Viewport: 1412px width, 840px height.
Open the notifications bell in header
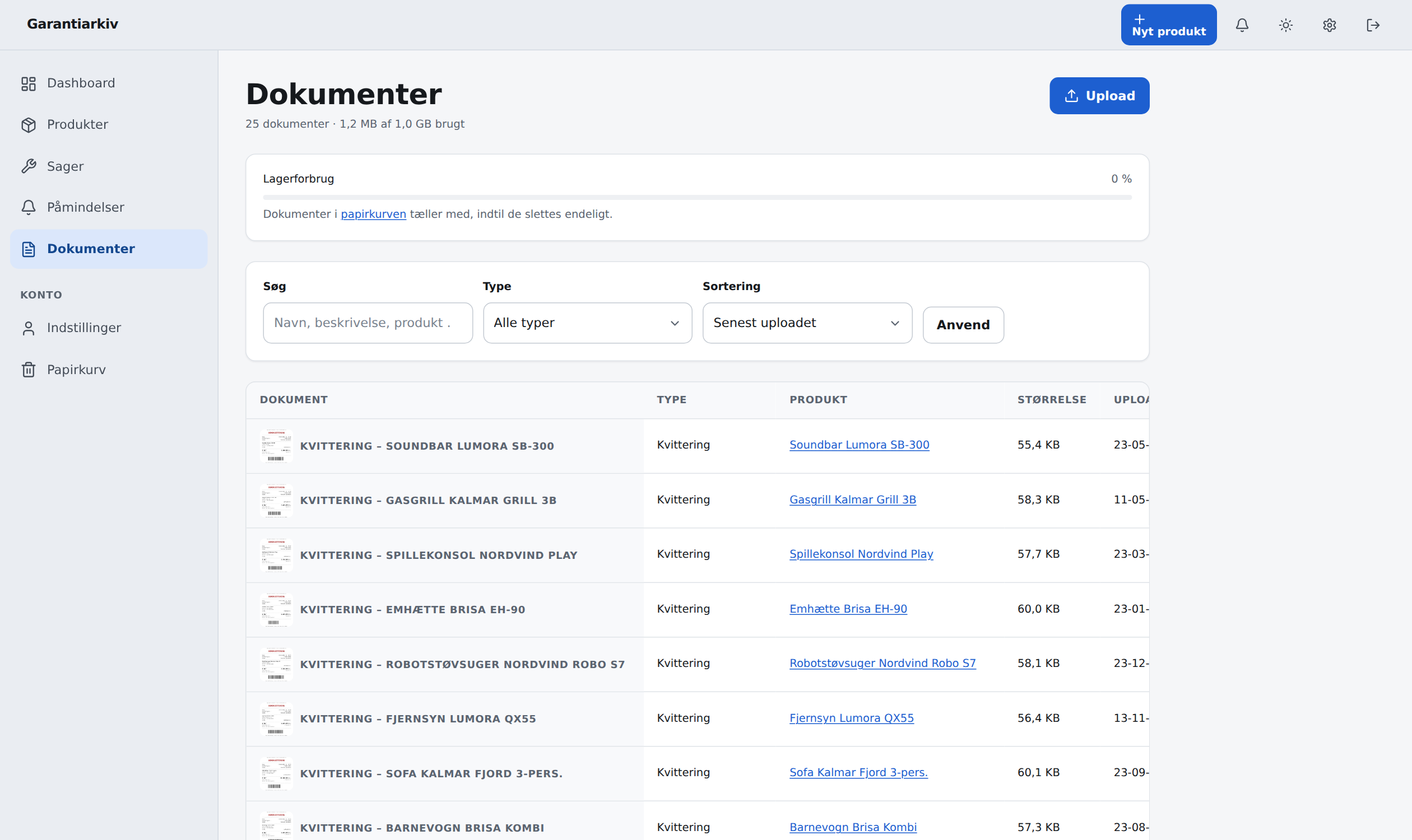pos(1242,25)
